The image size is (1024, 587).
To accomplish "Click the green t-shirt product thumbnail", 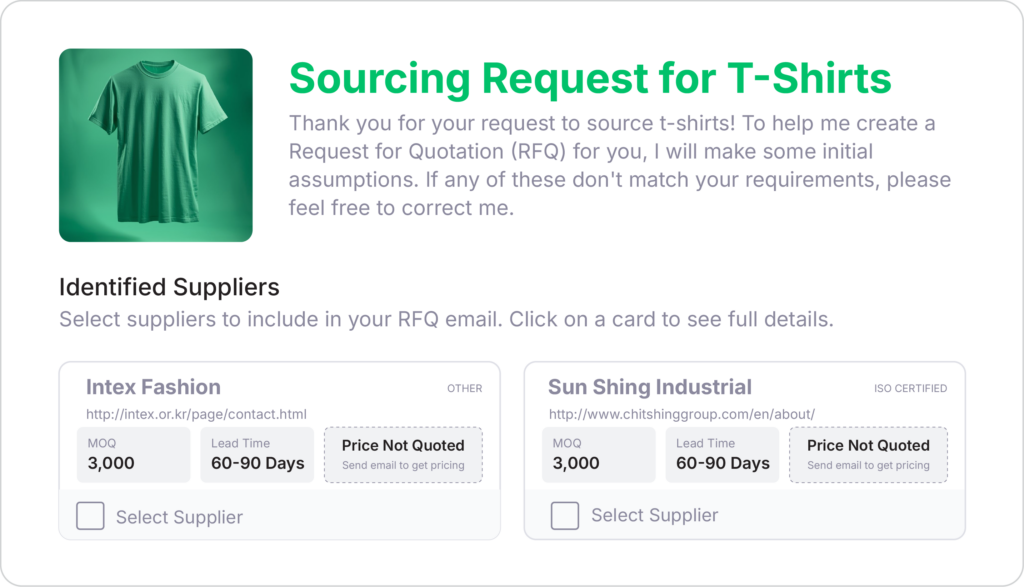I will point(155,145).
